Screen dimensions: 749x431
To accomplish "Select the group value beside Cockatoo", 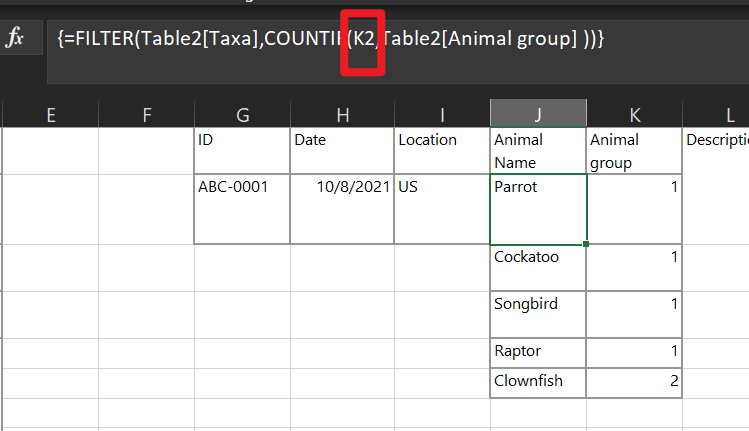I will click(x=634, y=268).
